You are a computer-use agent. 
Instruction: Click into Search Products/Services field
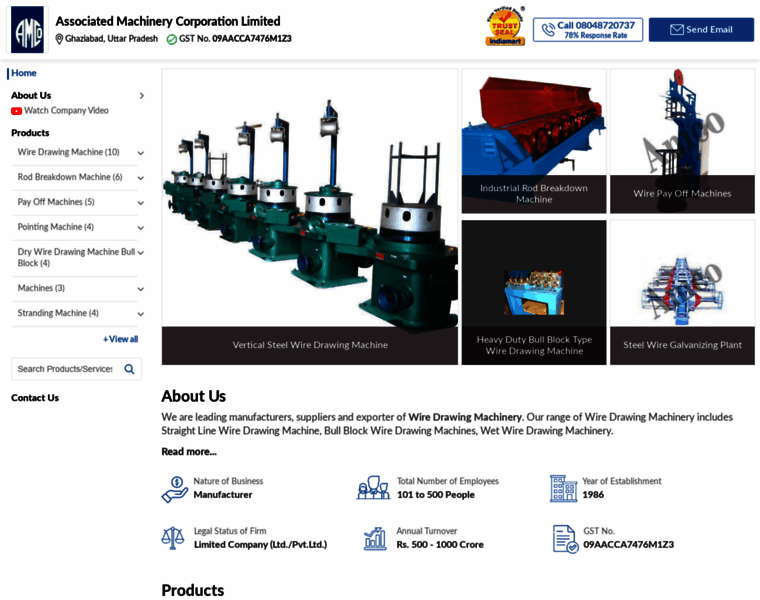click(65, 369)
